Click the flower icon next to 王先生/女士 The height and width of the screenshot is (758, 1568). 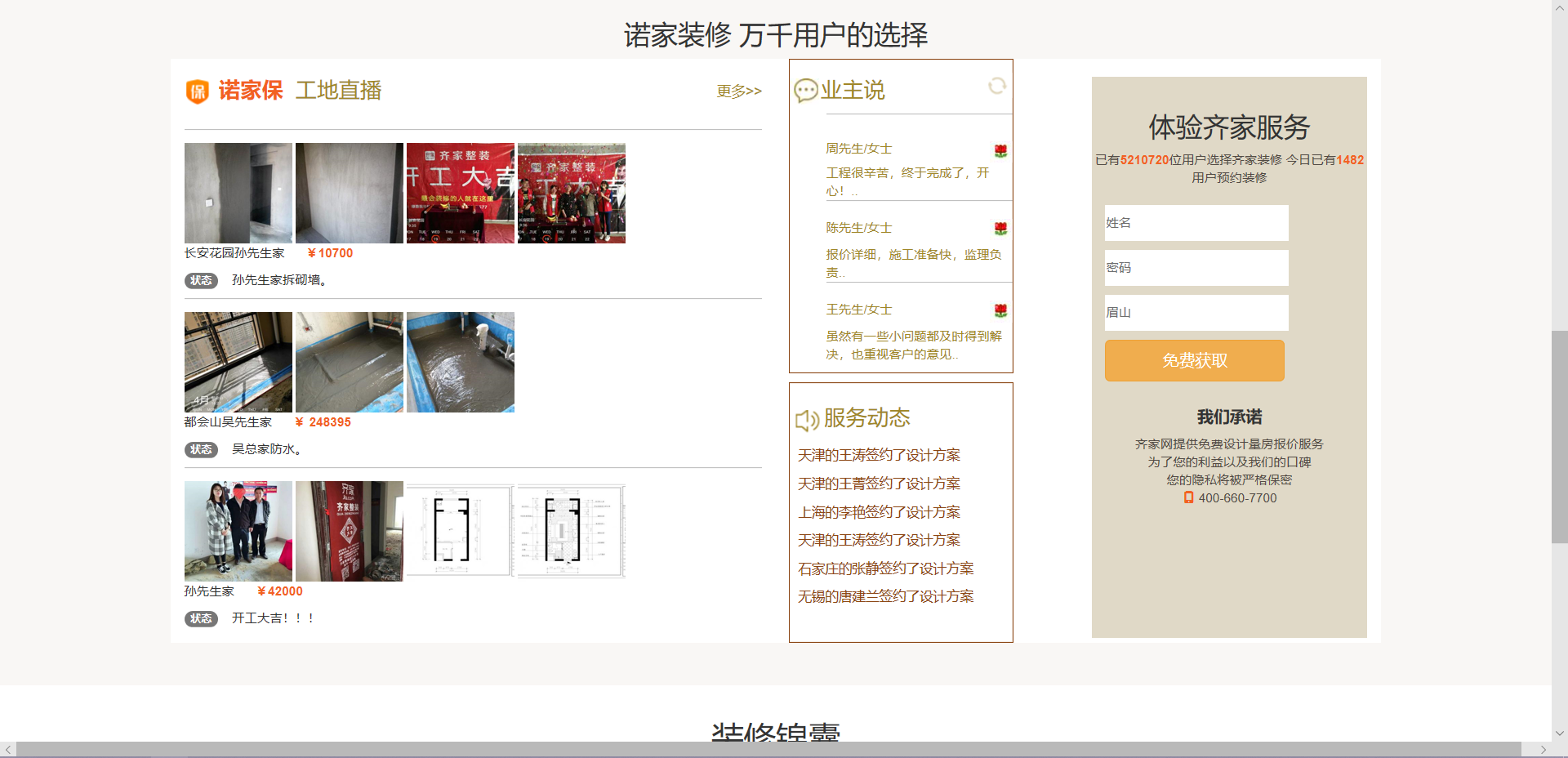click(1000, 310)
